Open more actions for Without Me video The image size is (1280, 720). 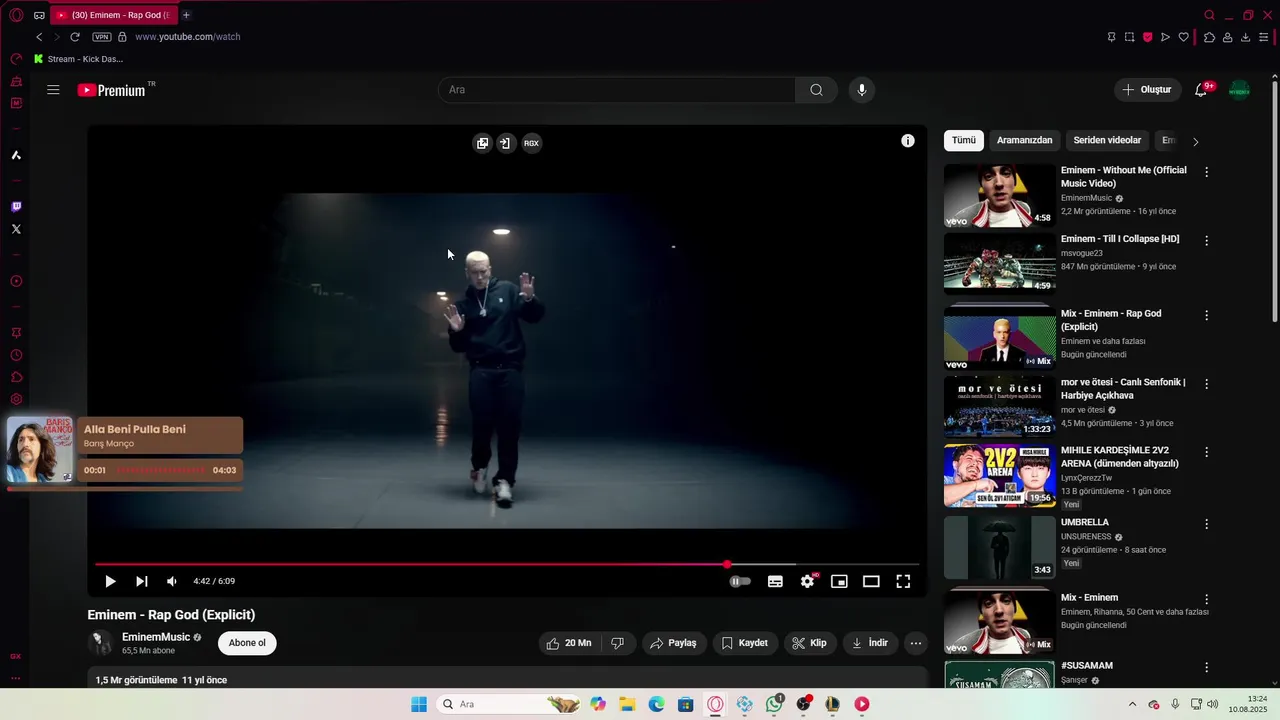coord(1206,172)
